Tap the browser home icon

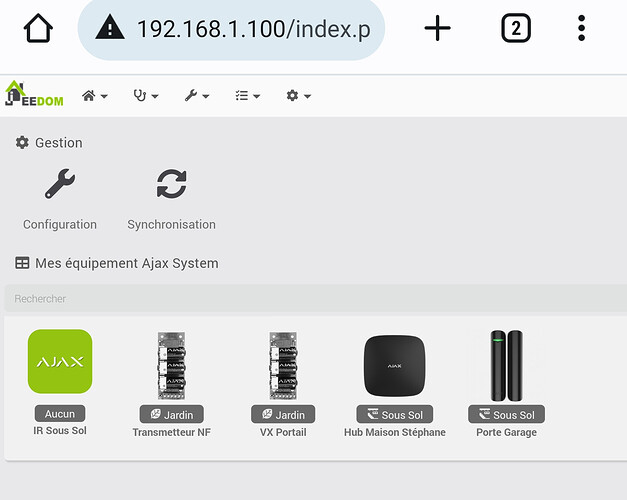pyautogui.click(x=38, y=28)
